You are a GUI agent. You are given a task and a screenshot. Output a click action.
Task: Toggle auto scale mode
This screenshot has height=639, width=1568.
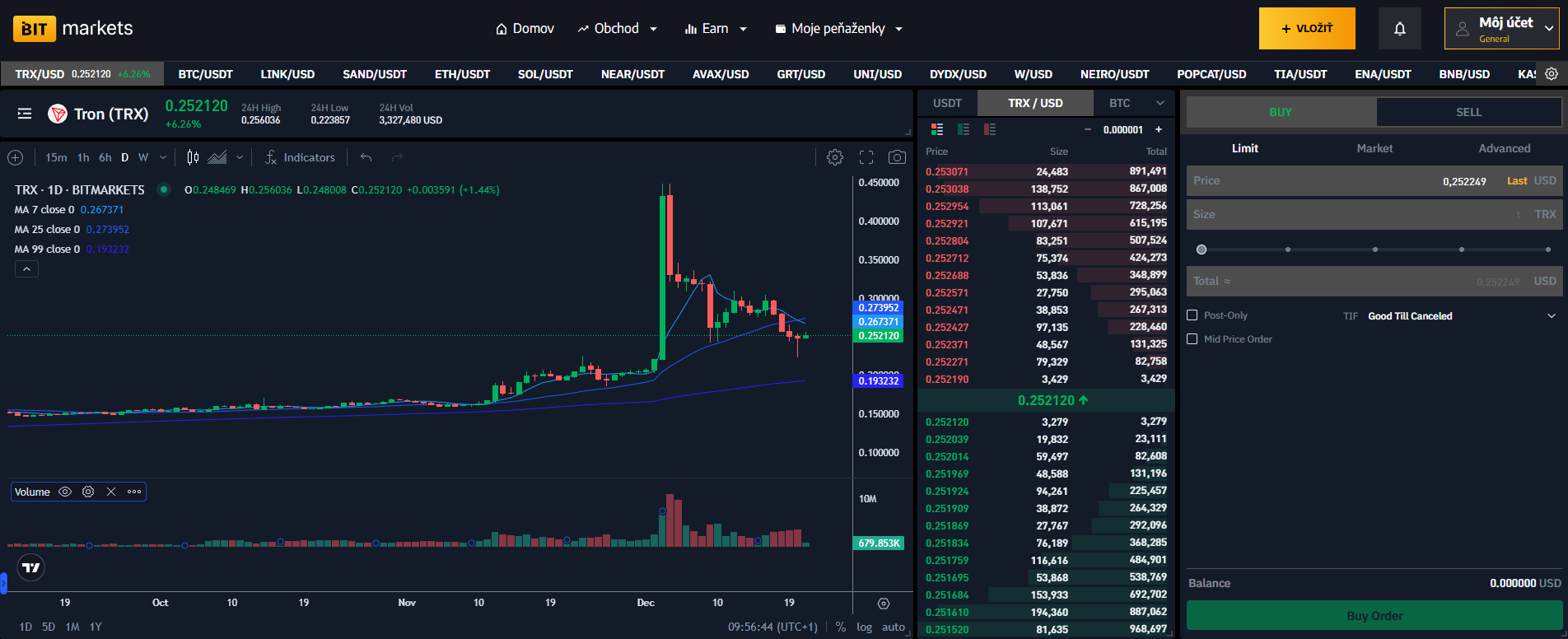894,627
